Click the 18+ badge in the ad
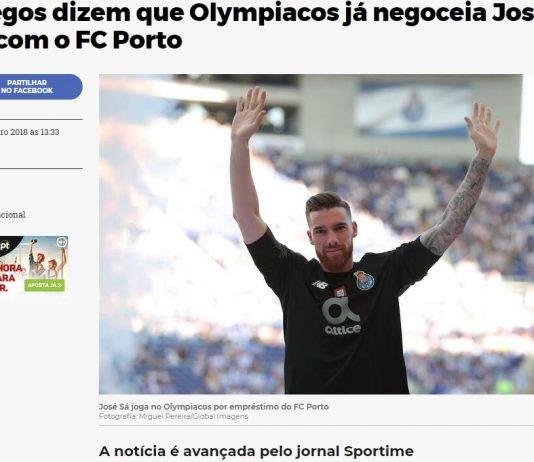Screen dimensions: 534x462 [62, 242]
